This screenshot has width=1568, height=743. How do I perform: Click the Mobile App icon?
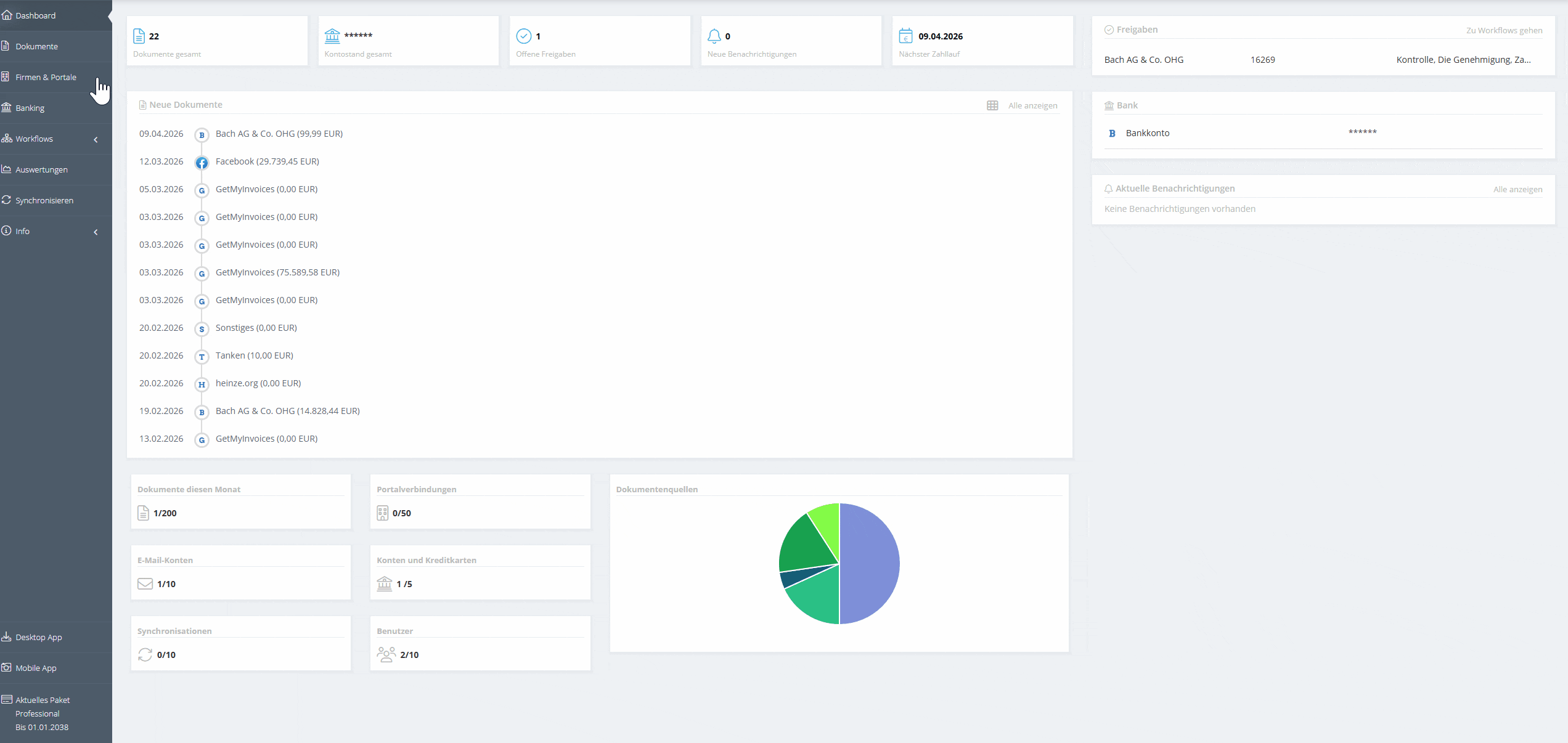coord(7,667)
